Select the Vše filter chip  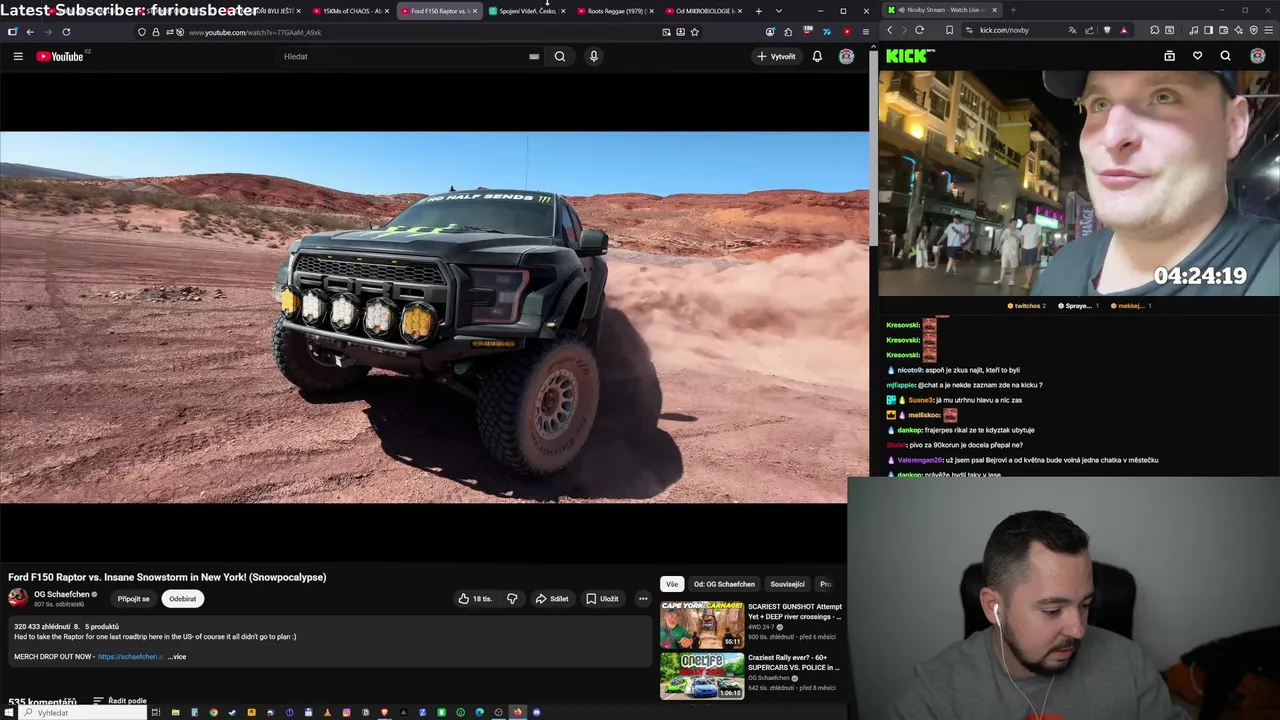coord(672,584)
